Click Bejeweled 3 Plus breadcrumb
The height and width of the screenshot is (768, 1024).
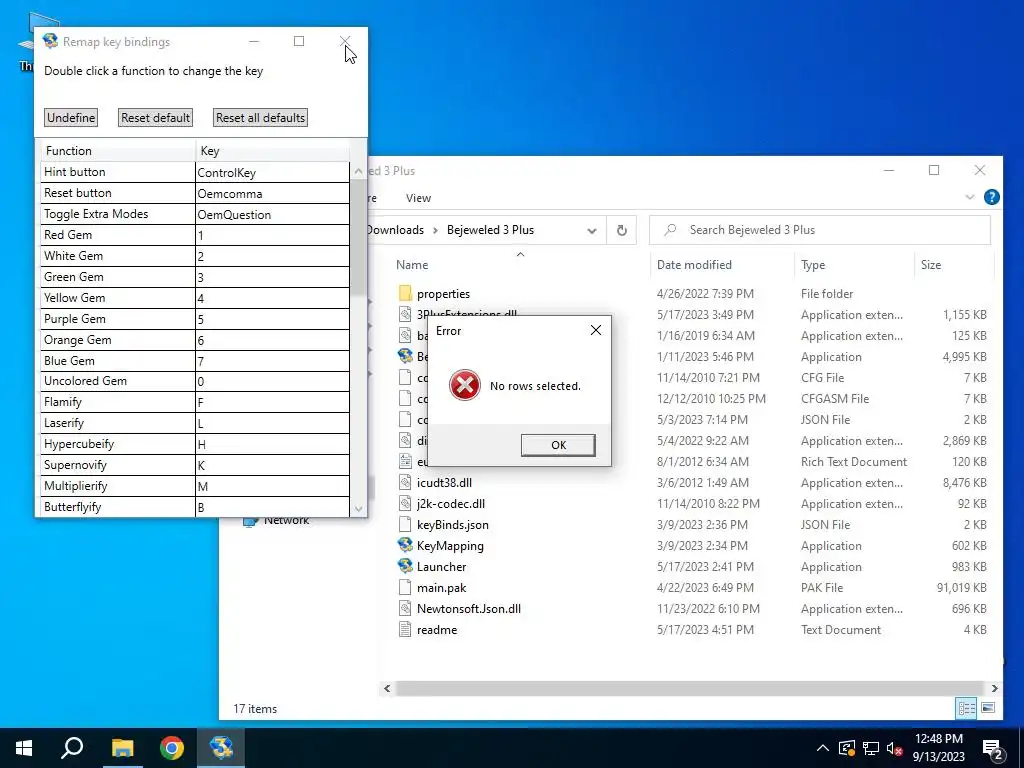[x=490, y=230]
